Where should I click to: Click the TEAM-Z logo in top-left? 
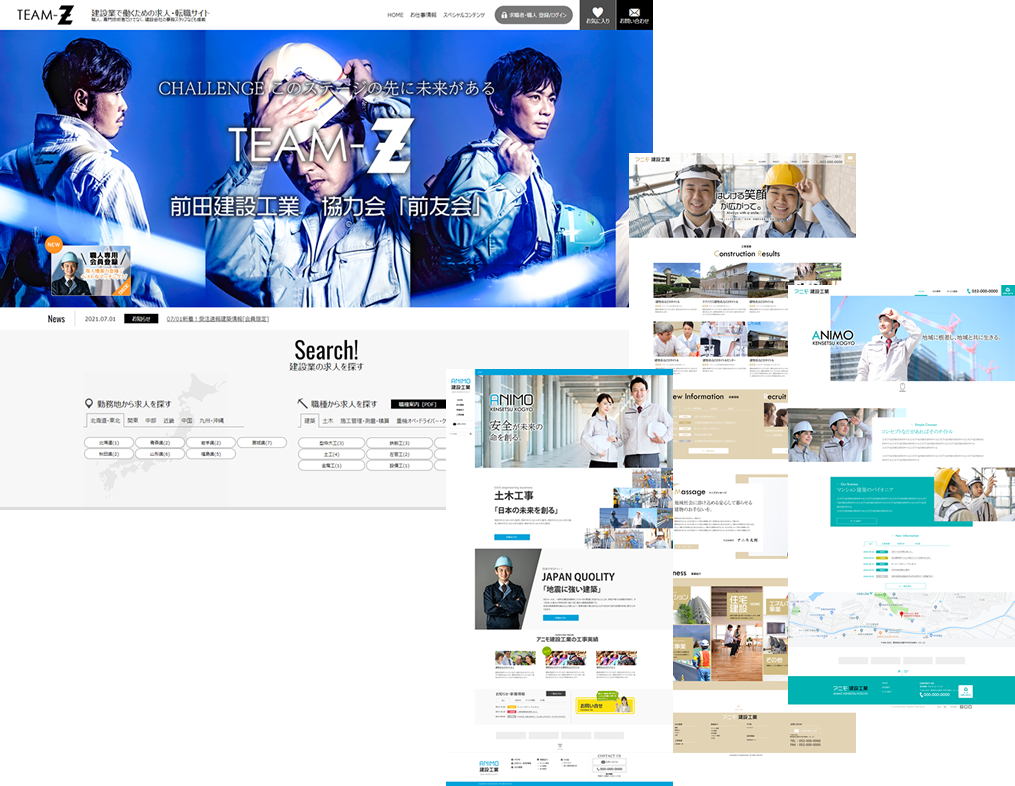(x=45, y=15)
